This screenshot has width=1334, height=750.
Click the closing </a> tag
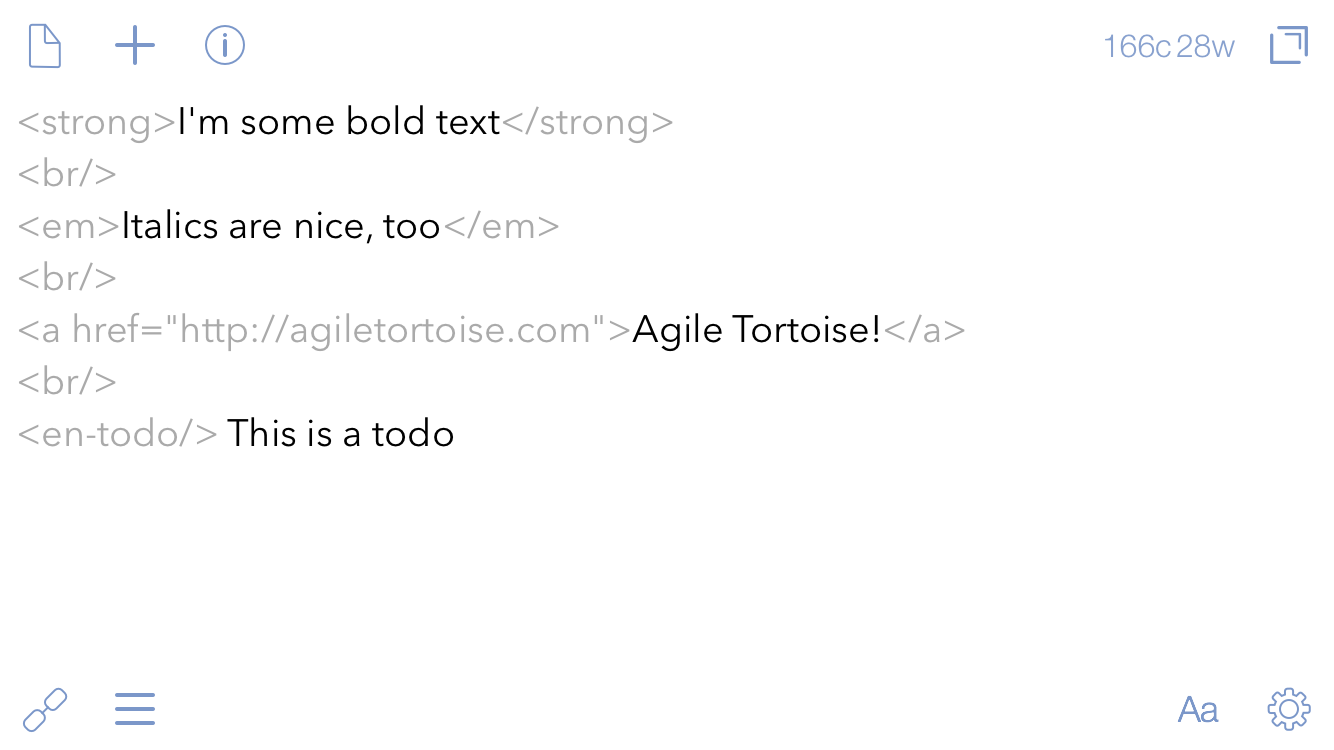click(x=925, y=330)
